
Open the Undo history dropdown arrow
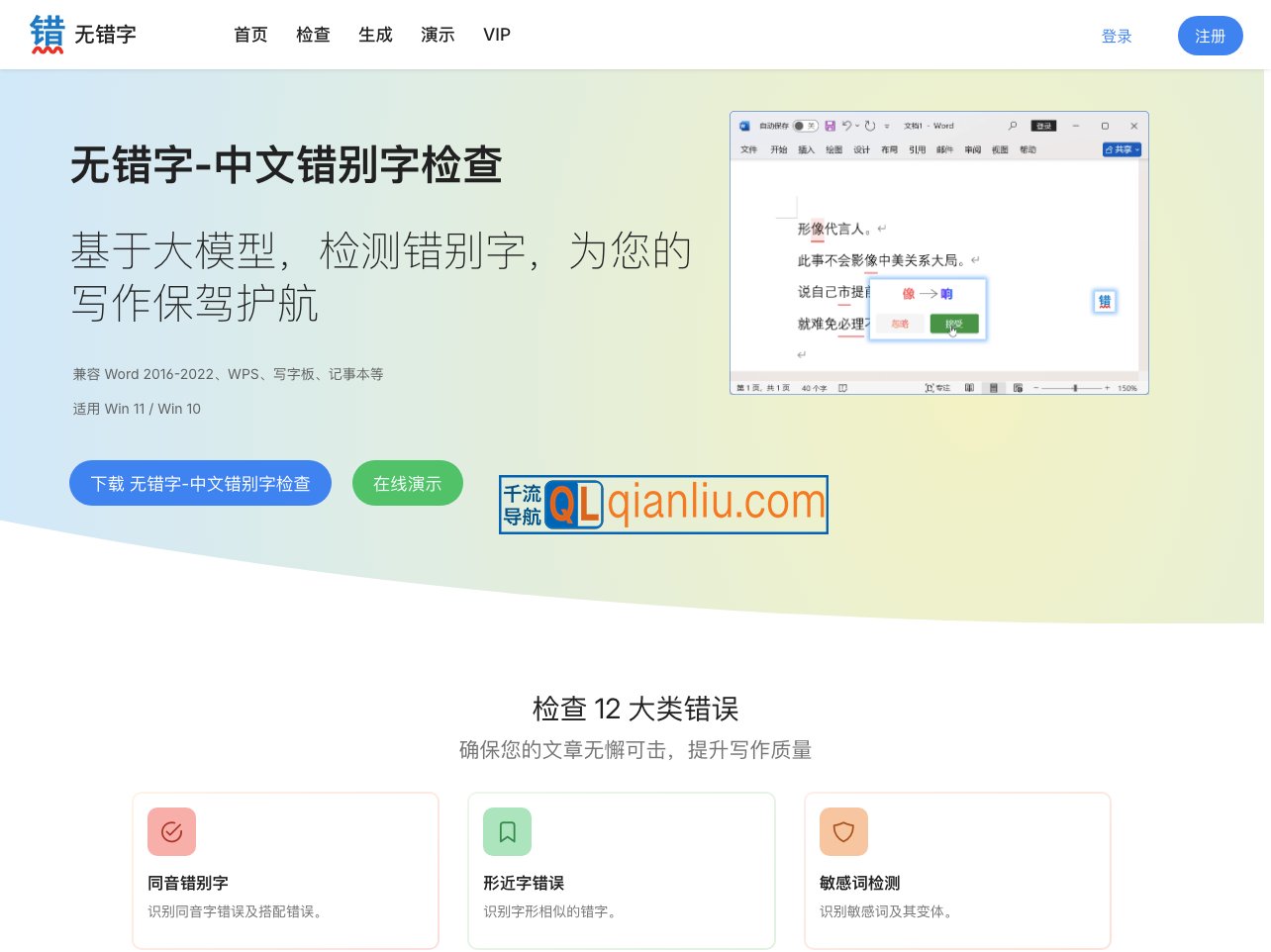(857, 126)
